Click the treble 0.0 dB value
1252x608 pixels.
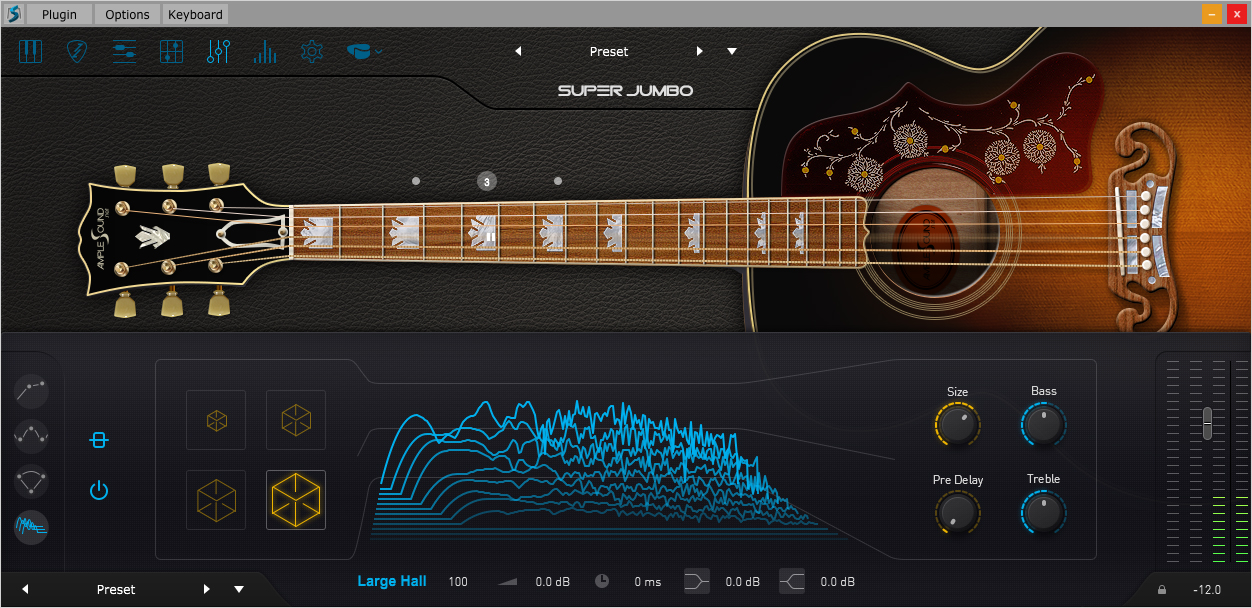click(838, 582)
